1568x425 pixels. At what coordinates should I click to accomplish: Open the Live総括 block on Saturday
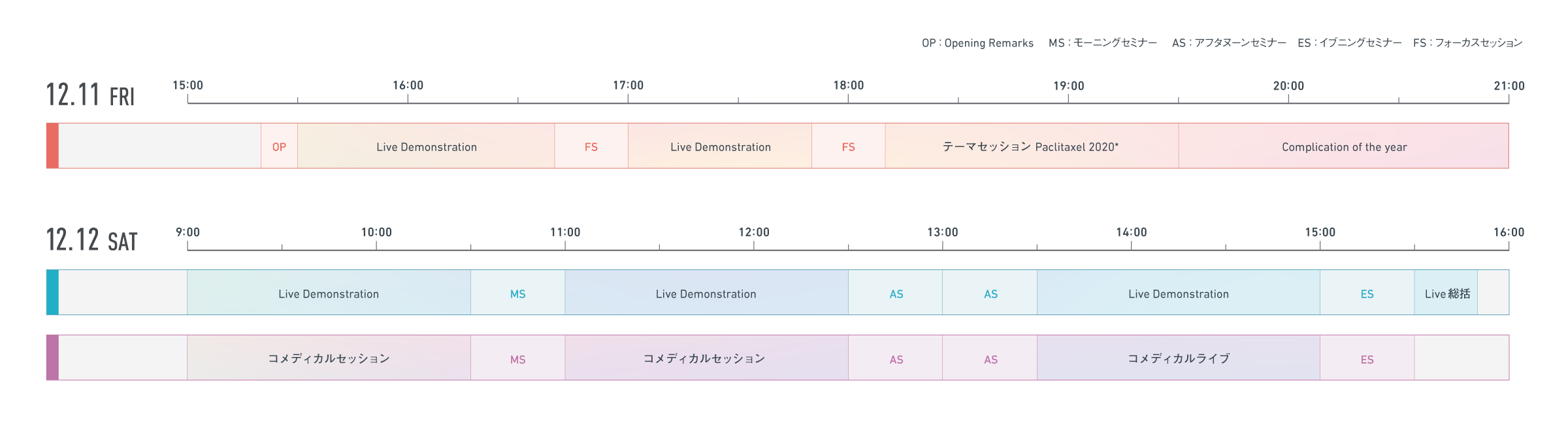pos(1446,294)
